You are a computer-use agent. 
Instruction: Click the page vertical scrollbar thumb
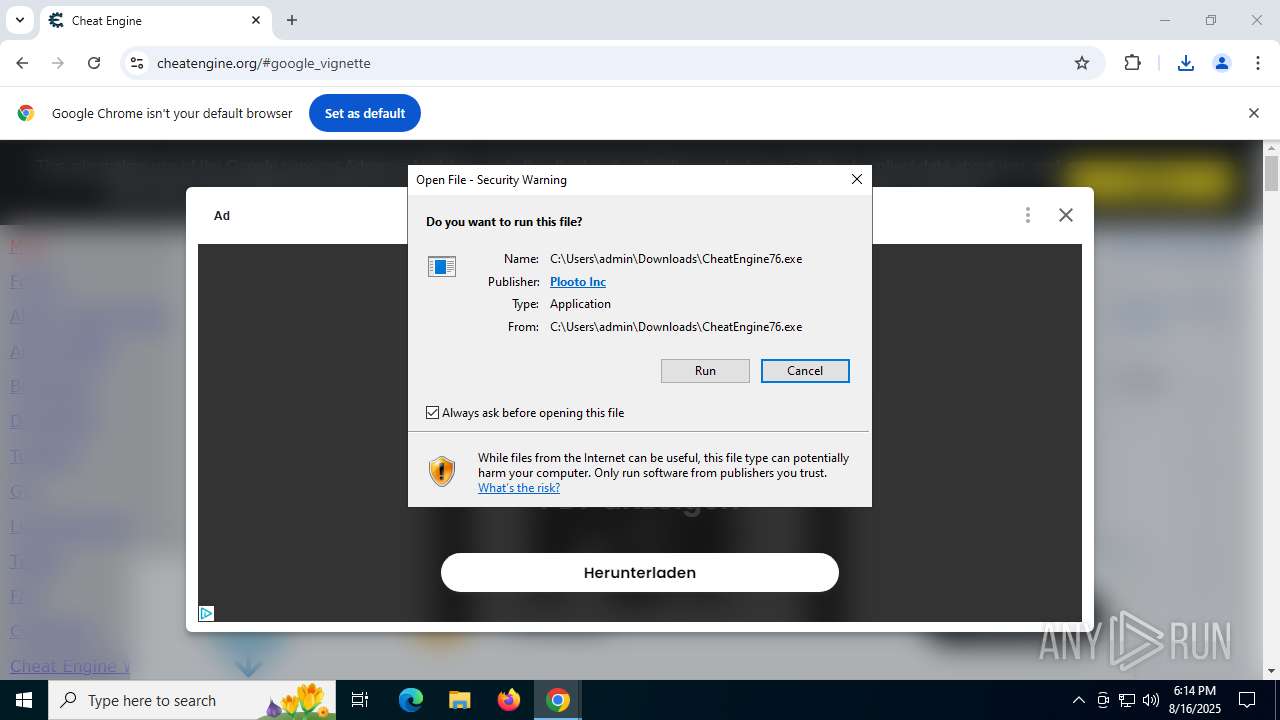pos(1272,172)
